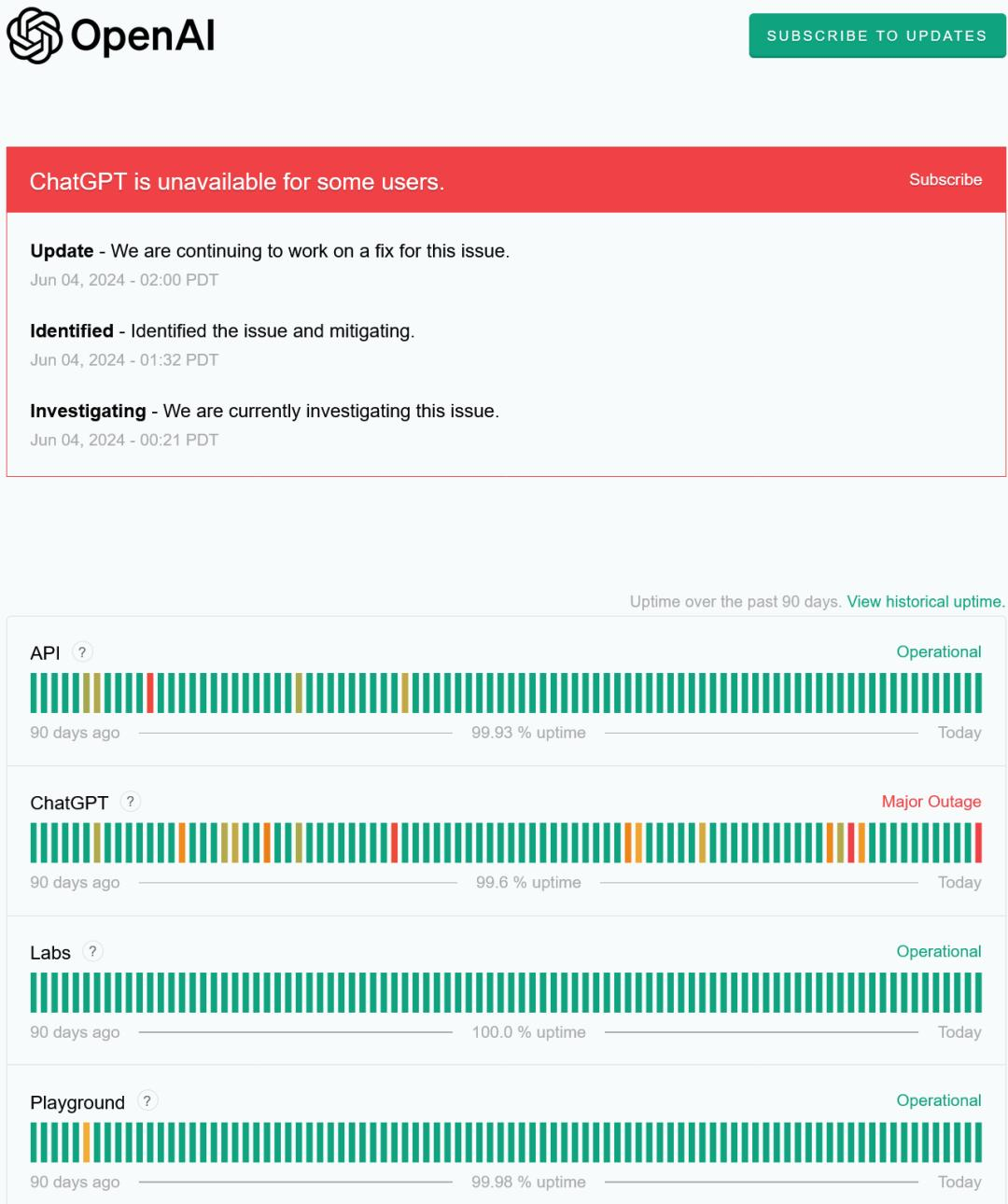
Task: Click the API Operational status label
Action: pos(938,652)
